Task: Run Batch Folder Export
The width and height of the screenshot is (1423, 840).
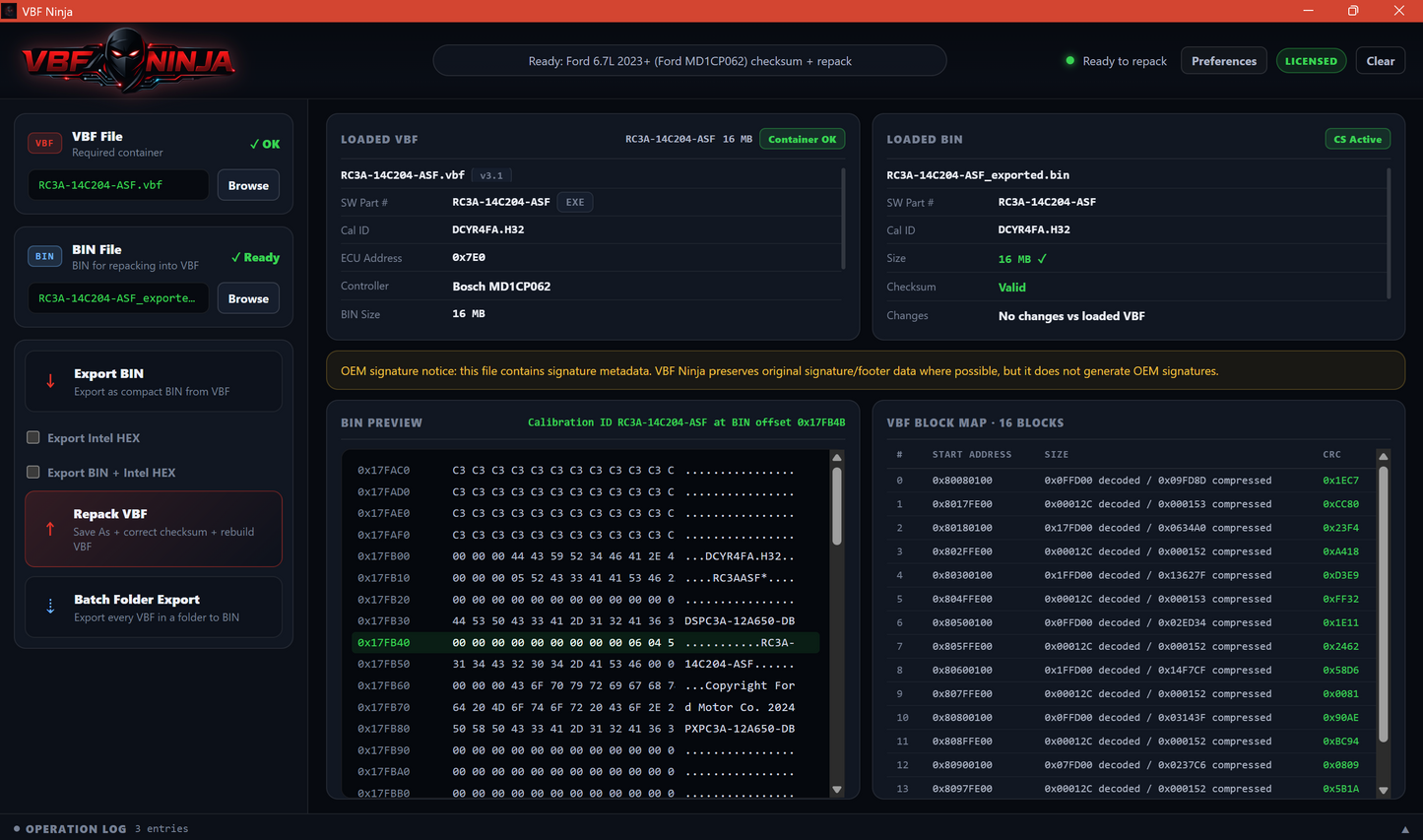Action: point(154,608)
